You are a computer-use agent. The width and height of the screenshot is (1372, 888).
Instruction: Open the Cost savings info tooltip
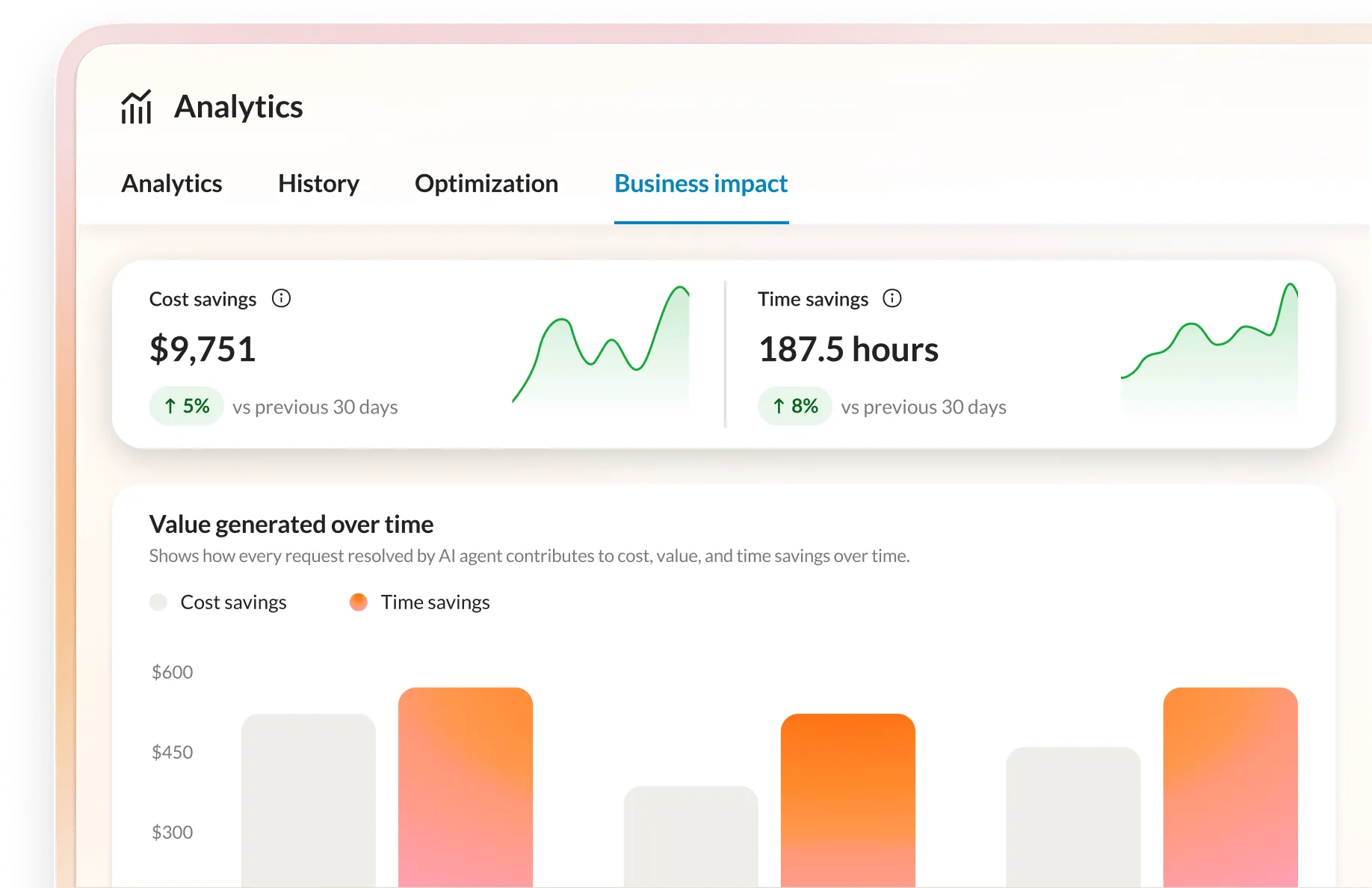[282, 298]
